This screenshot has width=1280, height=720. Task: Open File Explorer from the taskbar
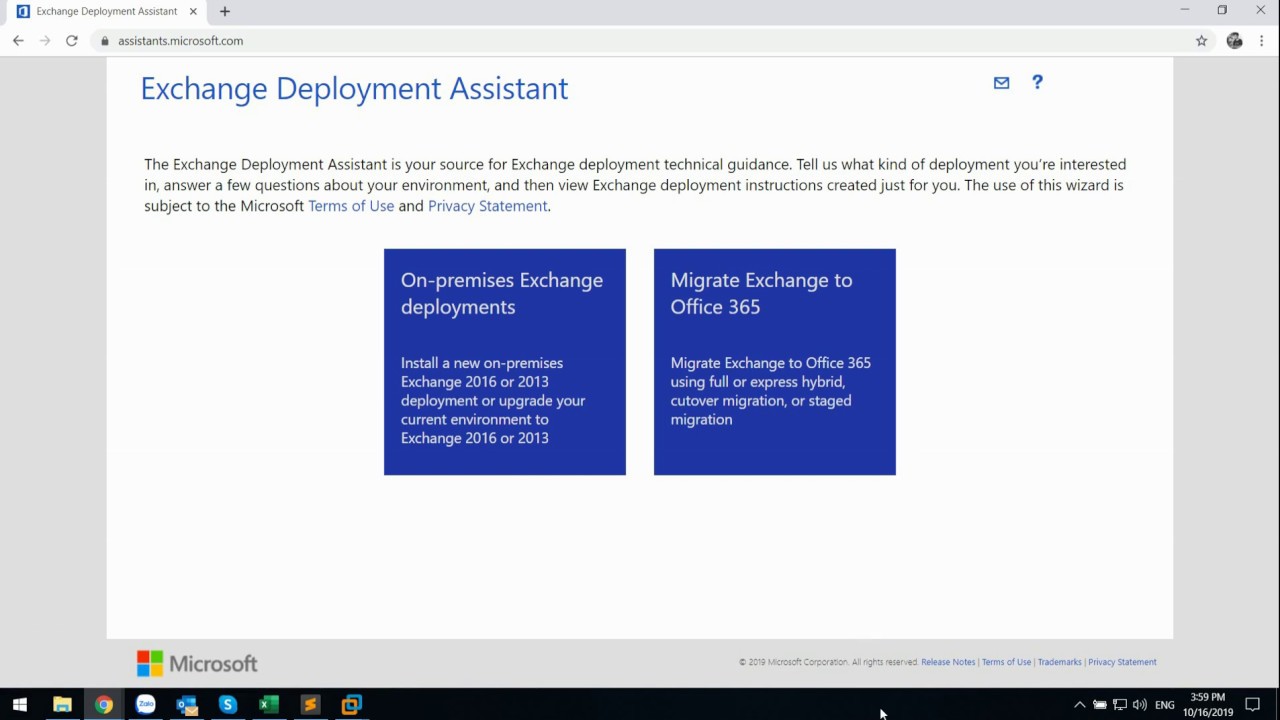[x=62, y=704]
